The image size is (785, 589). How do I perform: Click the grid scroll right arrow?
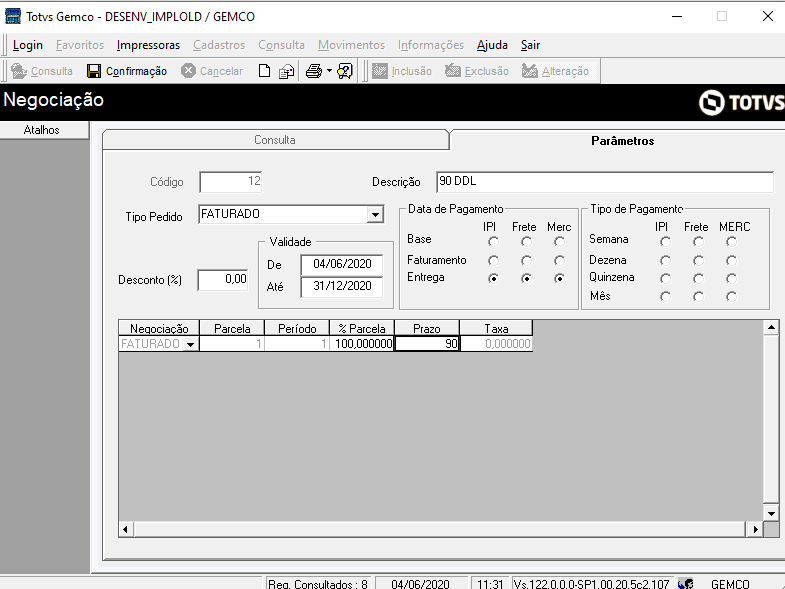point(755,529)
